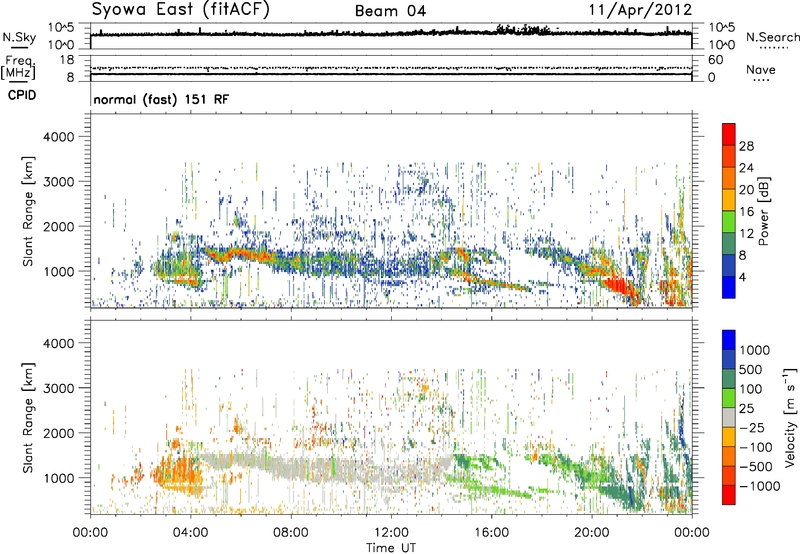Click the '-25' tick on Velocity color bar
Image resolution: width=800 pixels, height=554 pixels.
(x=750, y=428)
